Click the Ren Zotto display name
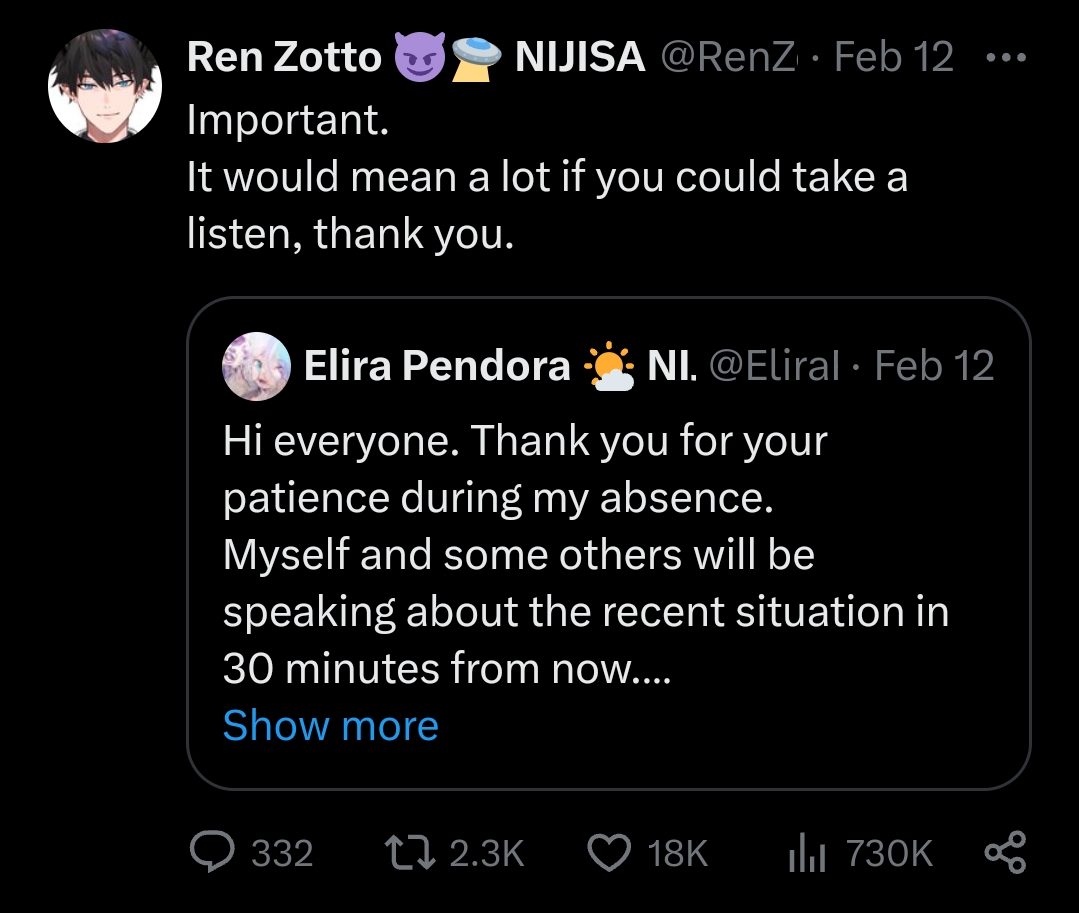This screenshot has width=1079, height=913. [284, 58]
